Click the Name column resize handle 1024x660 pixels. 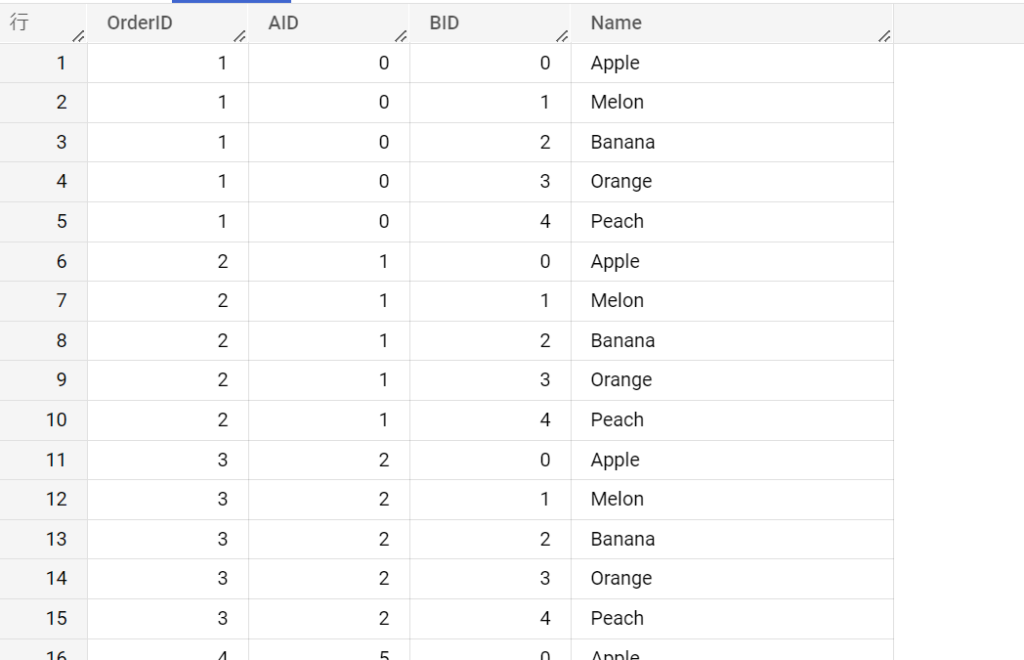coord(885,36)
